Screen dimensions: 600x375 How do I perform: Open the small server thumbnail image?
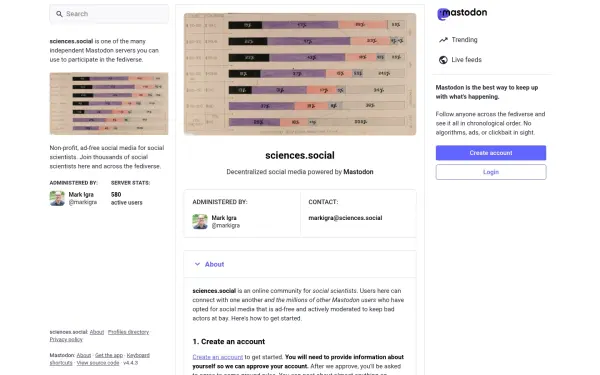pyautogui.click(x=109, y=104)
